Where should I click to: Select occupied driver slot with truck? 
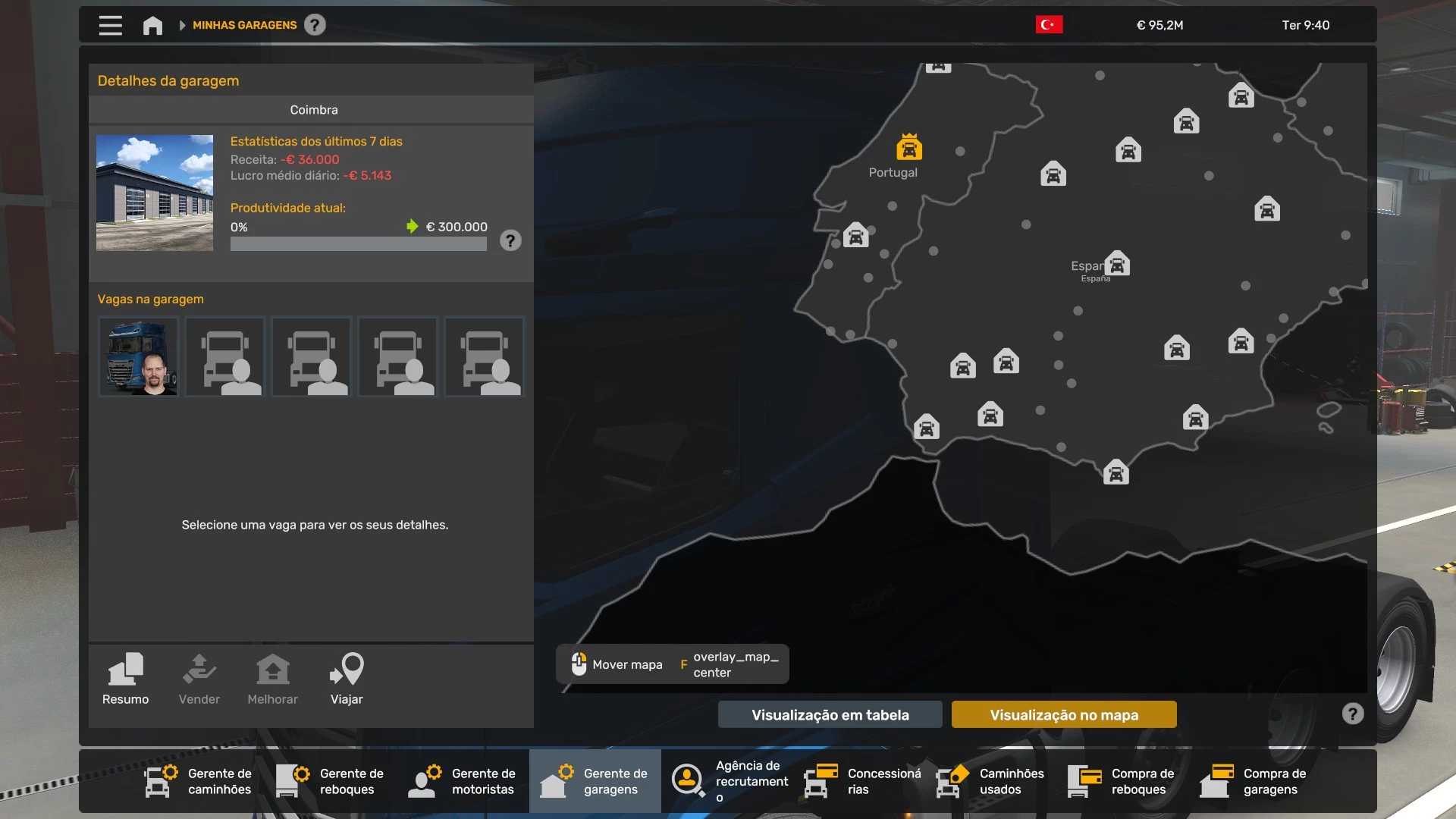click(139, 356)
